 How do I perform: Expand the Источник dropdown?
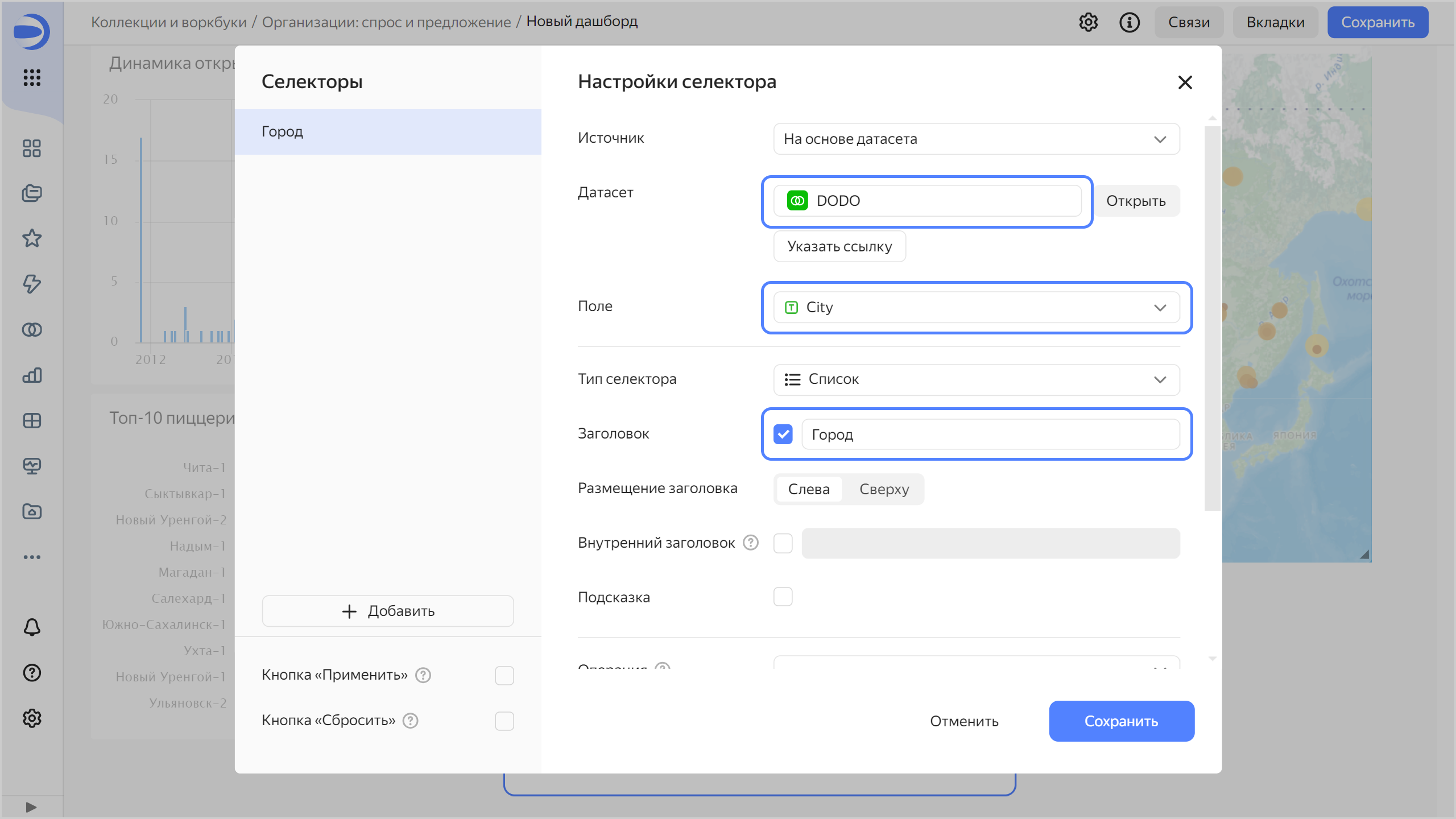pyautogui.click(x=976, y=139)
